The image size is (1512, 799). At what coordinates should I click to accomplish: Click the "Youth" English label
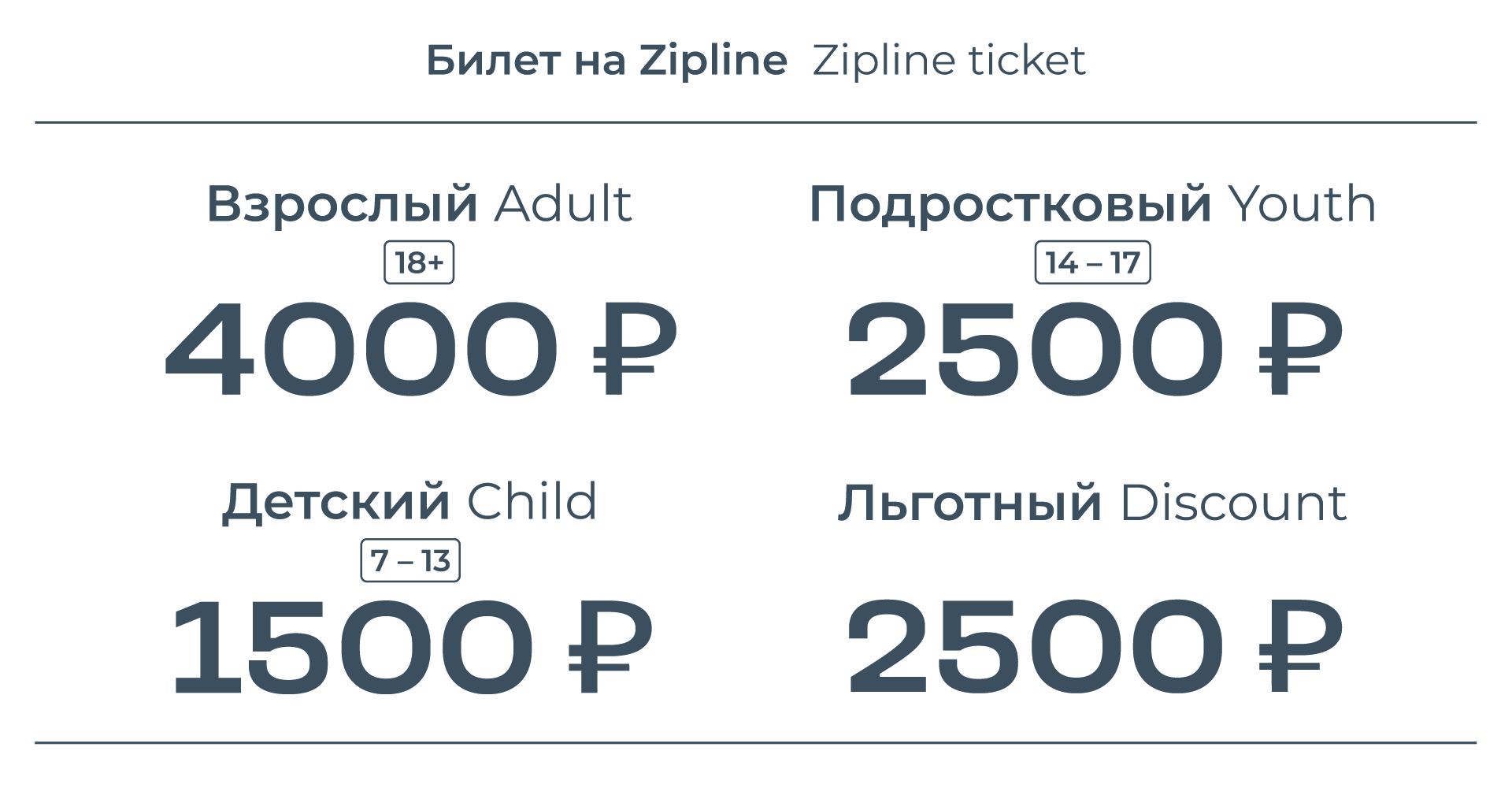click(1302, 204)
